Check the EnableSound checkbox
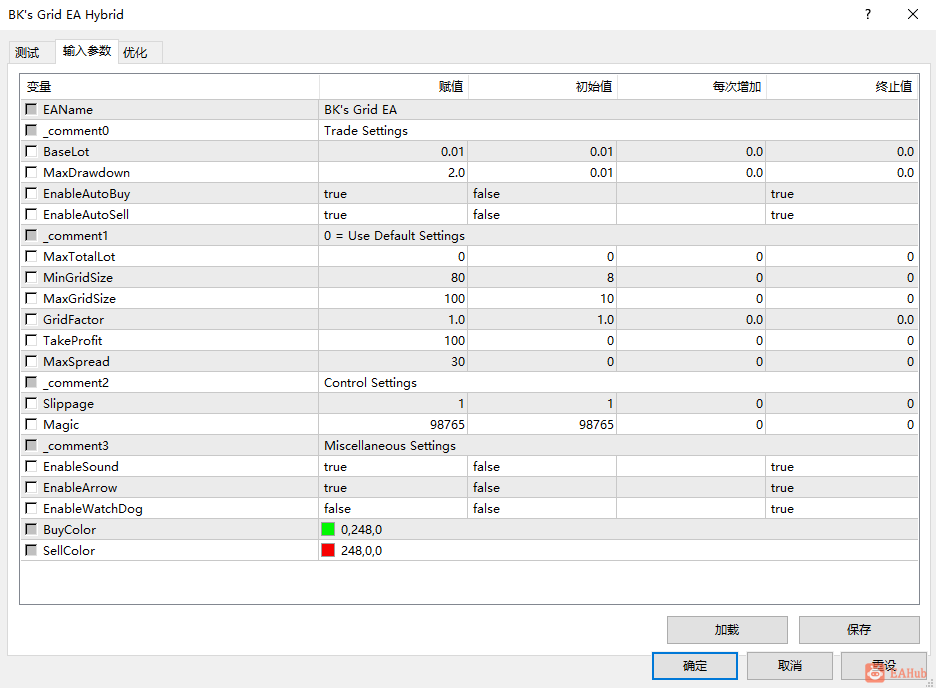Image resolution: width=936 pixels, height=688 pixels. coord(31,466)
